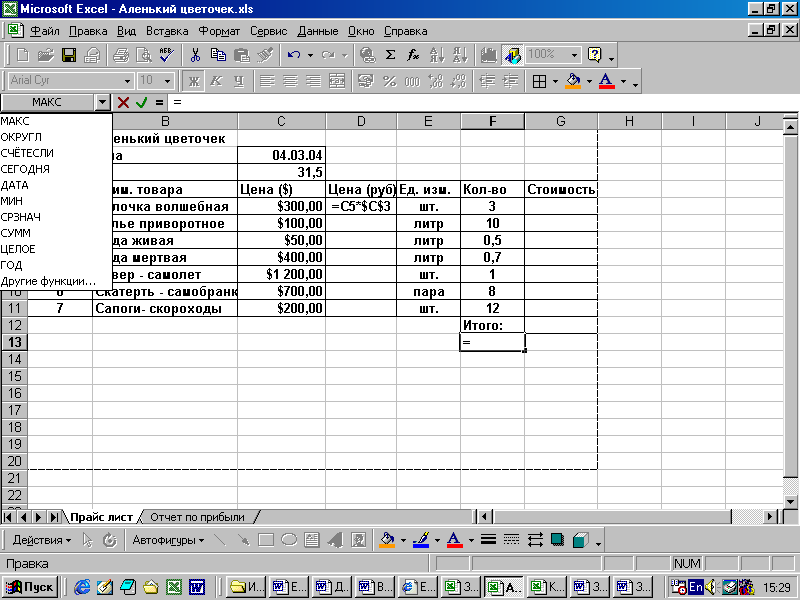Screen dimensions: 800x600
Task: Print using the printer icon
Action: [121, 55]
